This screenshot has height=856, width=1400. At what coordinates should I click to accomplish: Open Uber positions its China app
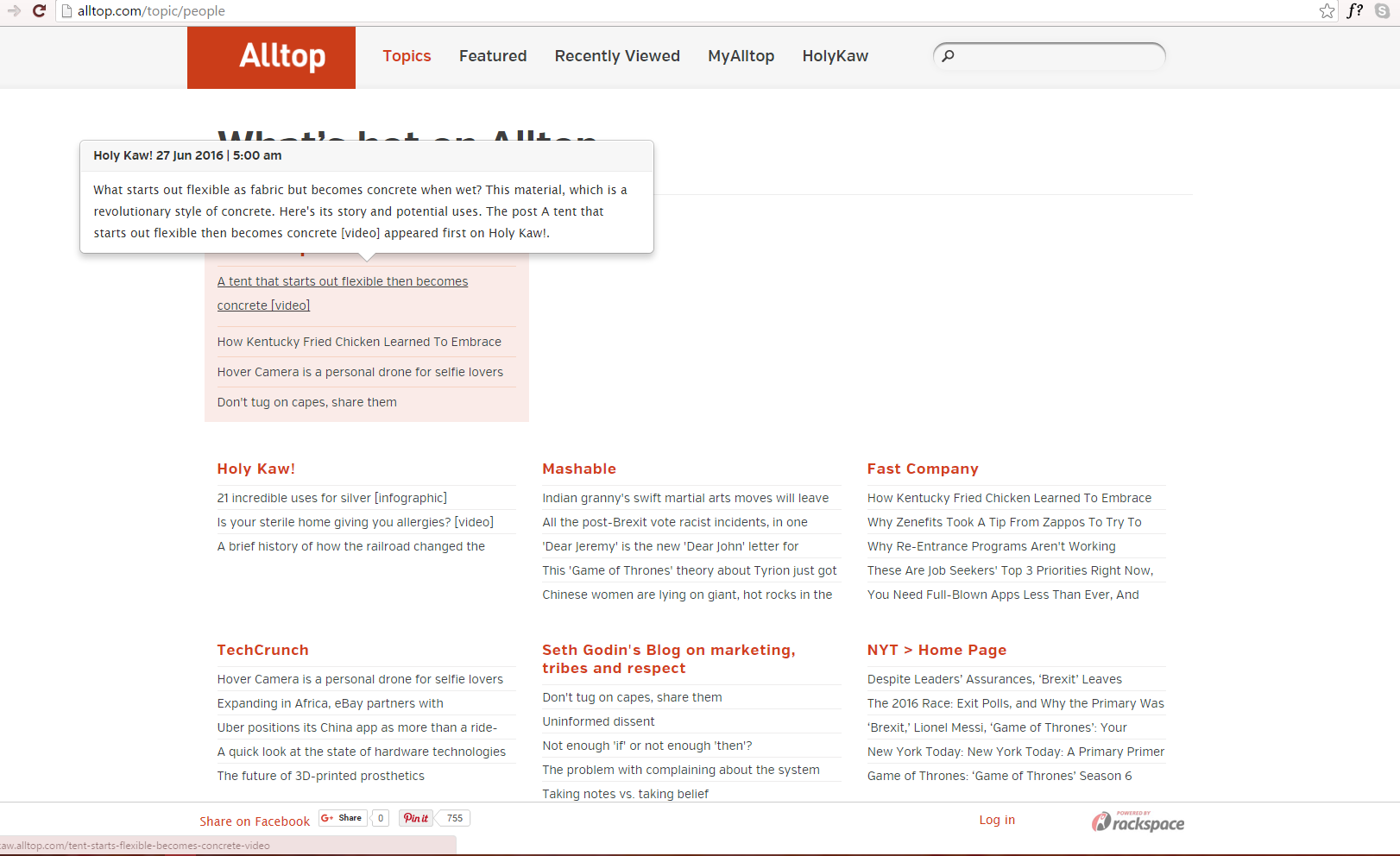point(356,727)
